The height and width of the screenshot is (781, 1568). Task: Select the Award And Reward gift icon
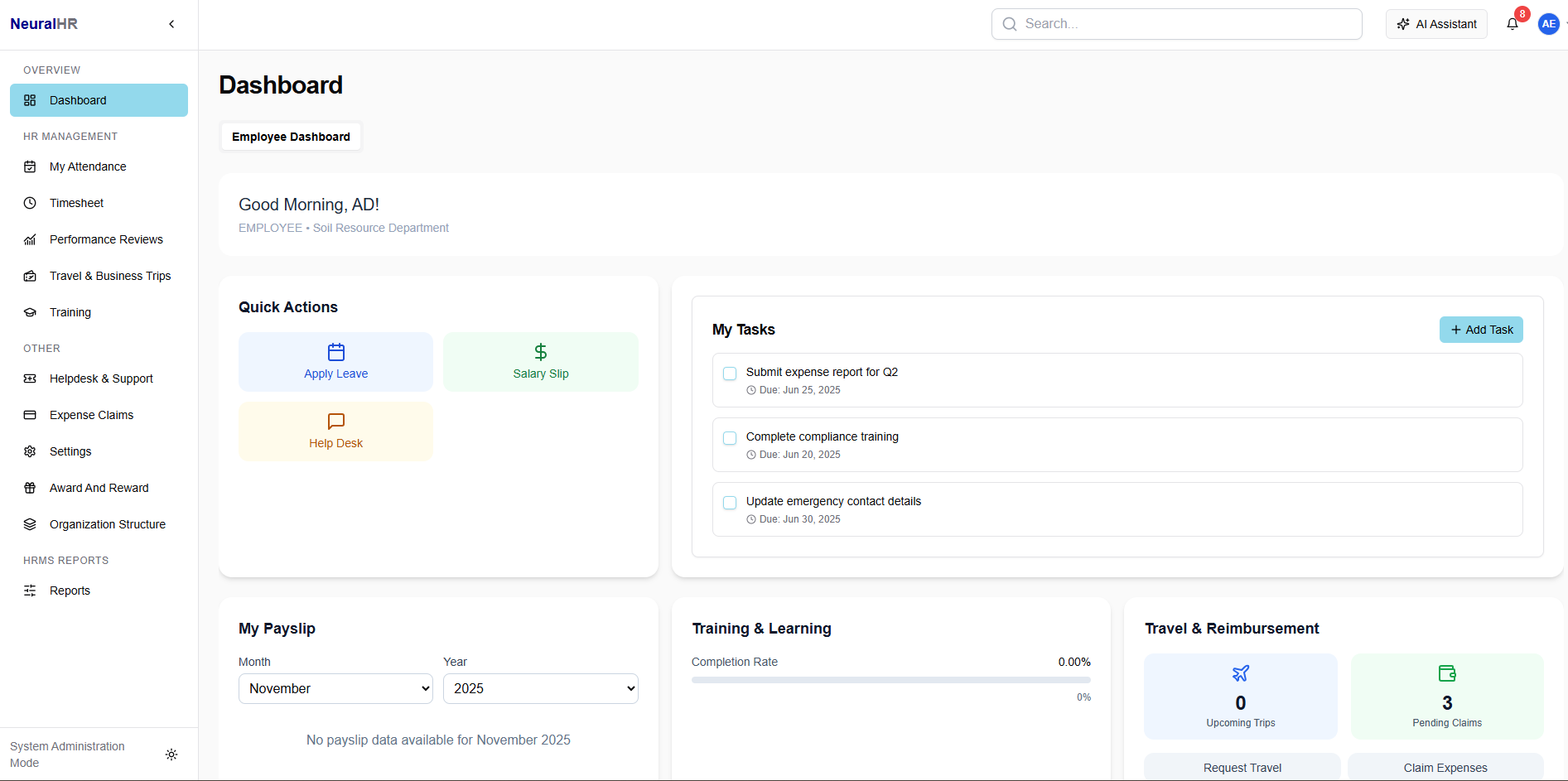pyautogui.click(x=30, y=488)
